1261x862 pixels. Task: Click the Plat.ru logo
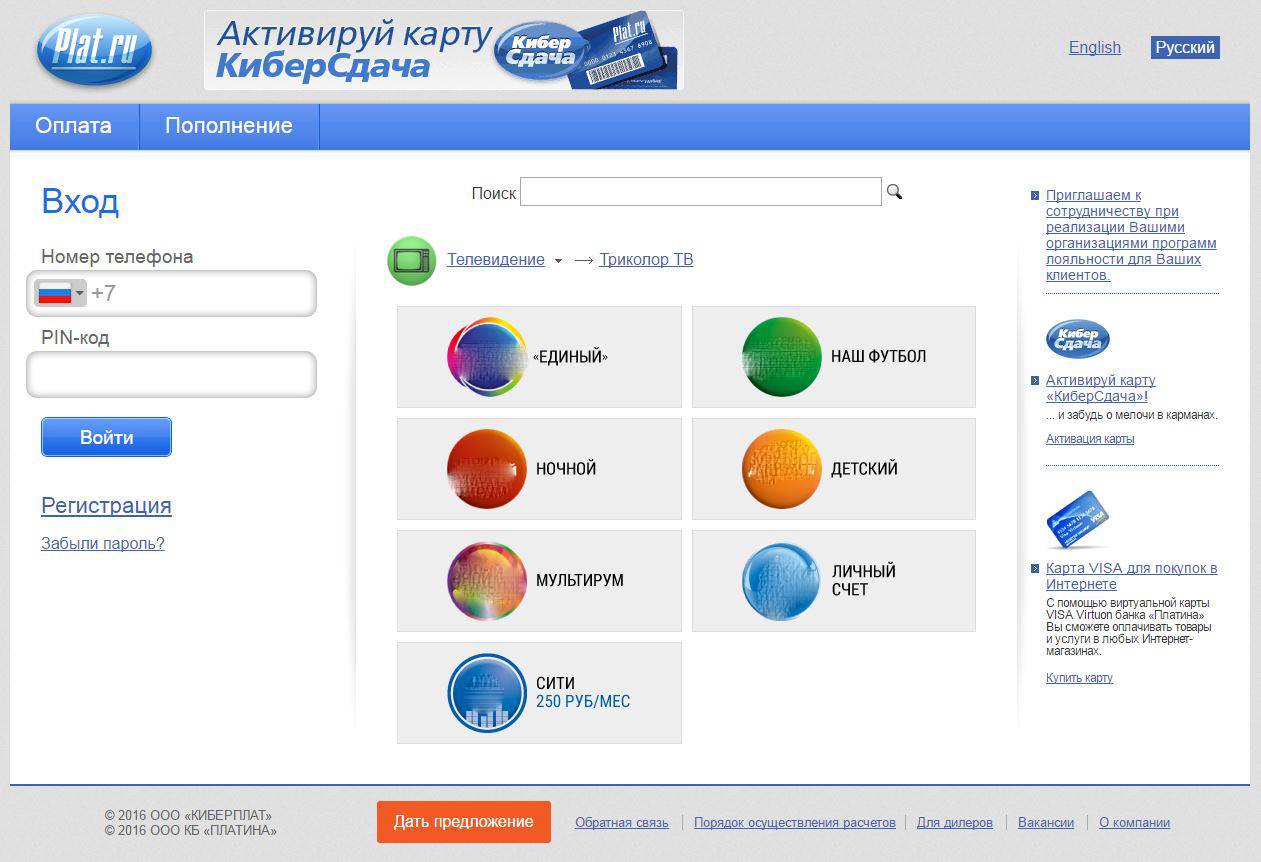click(94, 49)
